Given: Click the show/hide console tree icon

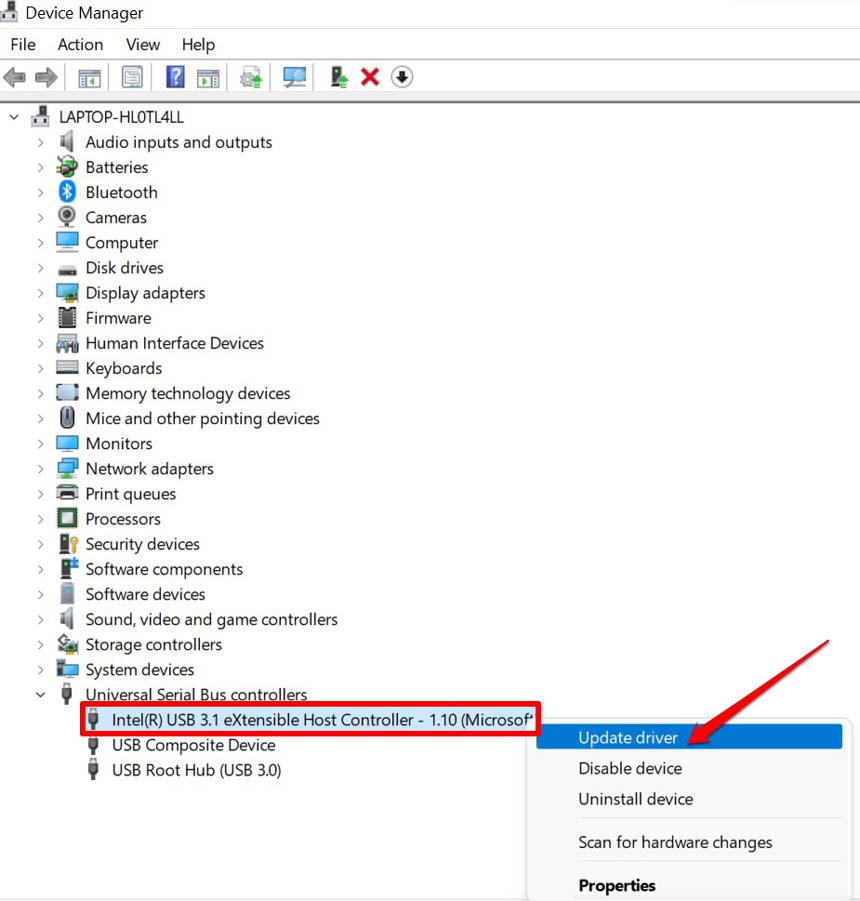Looking at the screenshot, I should tap(90, 77).
